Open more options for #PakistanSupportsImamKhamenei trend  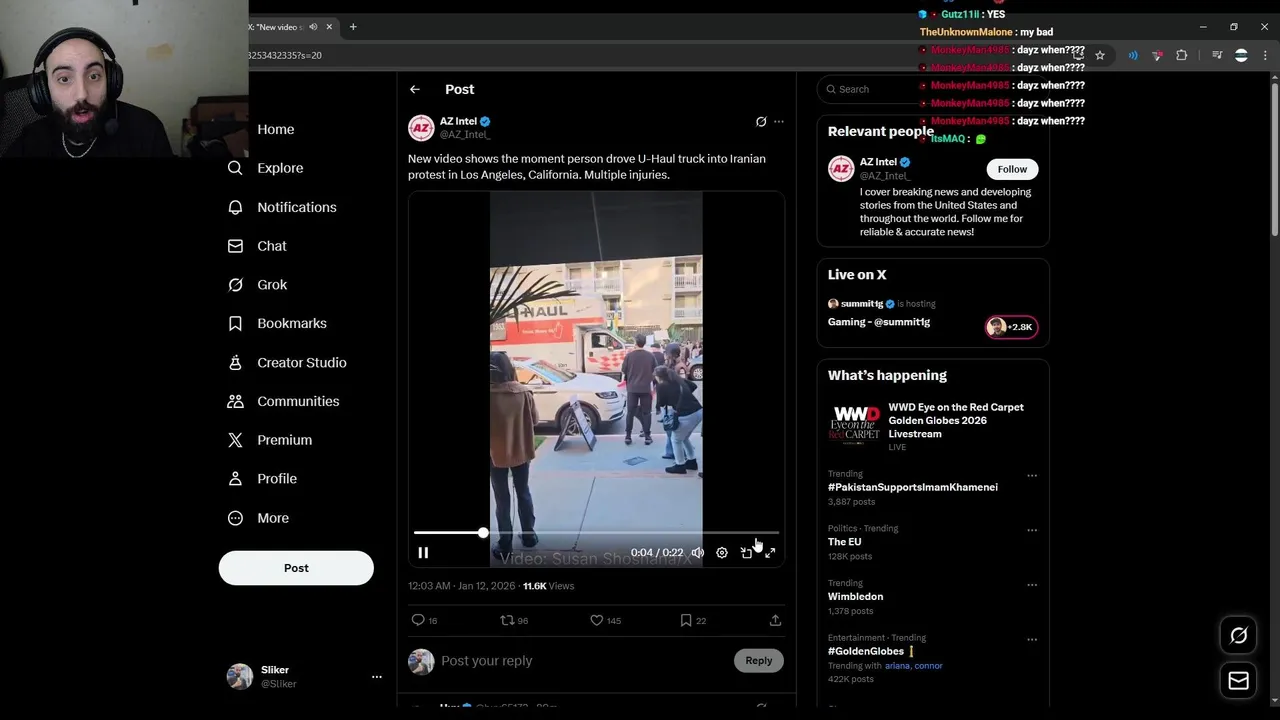(1032, 476)
